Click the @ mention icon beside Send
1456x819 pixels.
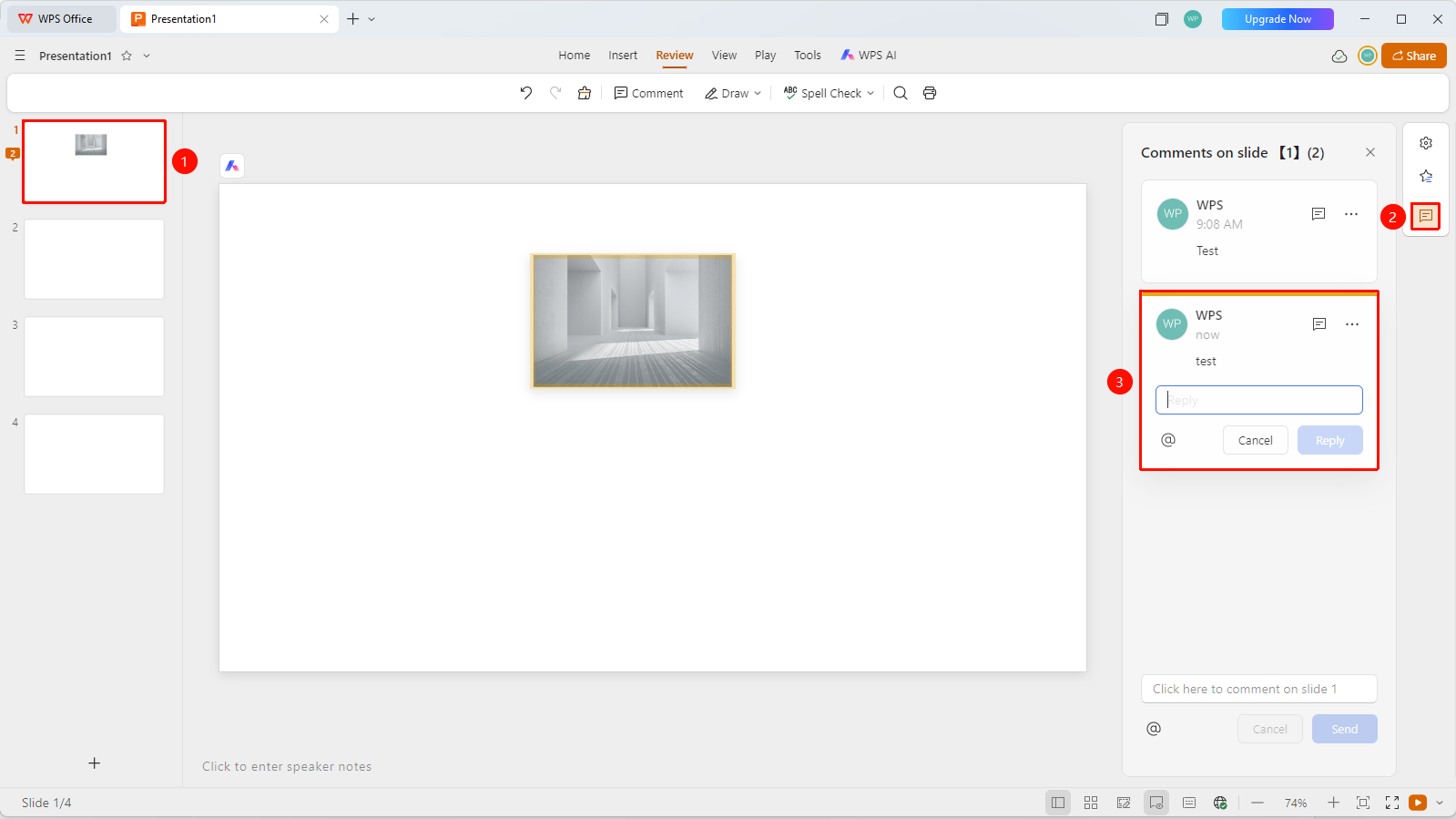1154,729
